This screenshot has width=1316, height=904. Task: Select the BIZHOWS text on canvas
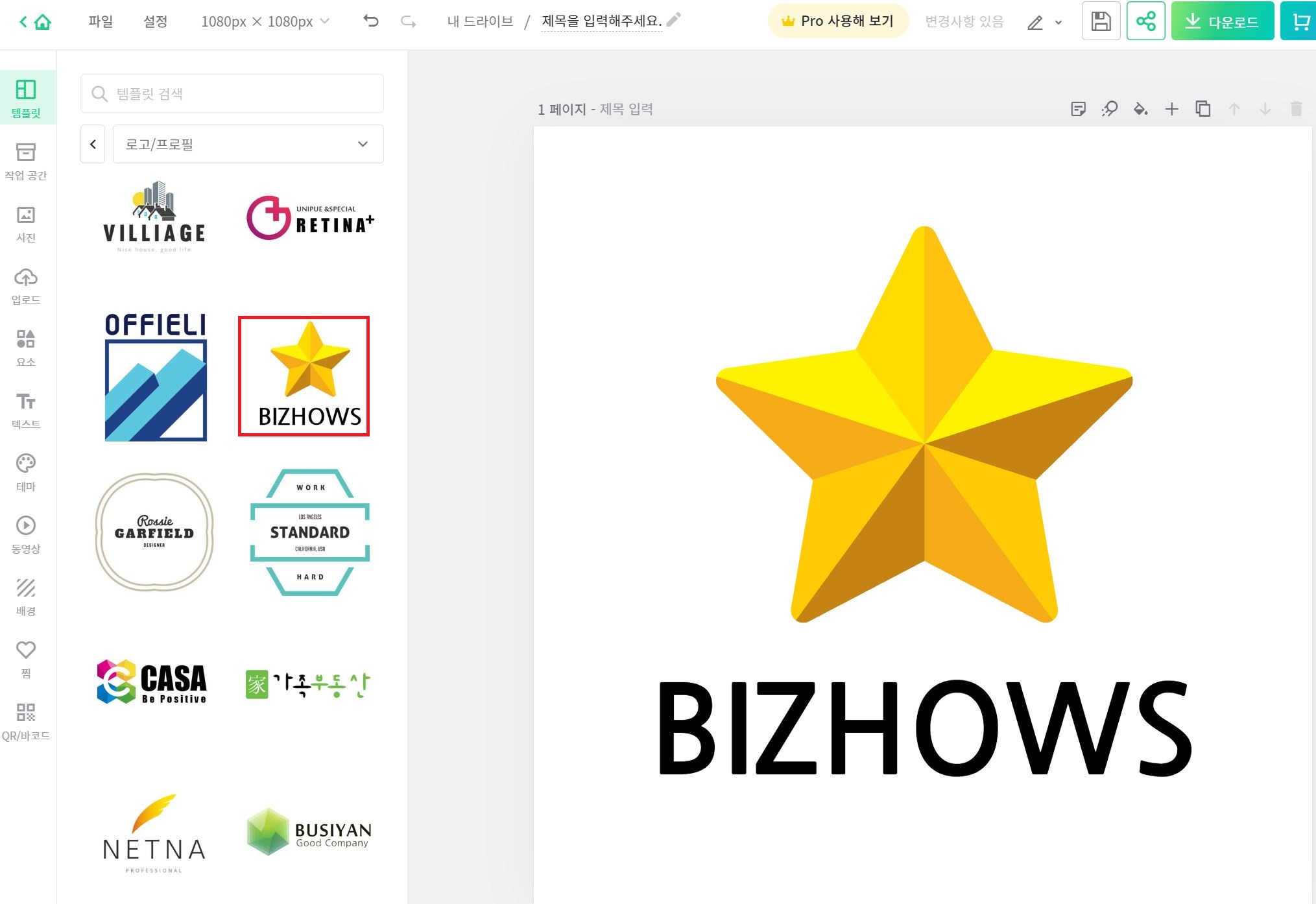pos(925,728)
